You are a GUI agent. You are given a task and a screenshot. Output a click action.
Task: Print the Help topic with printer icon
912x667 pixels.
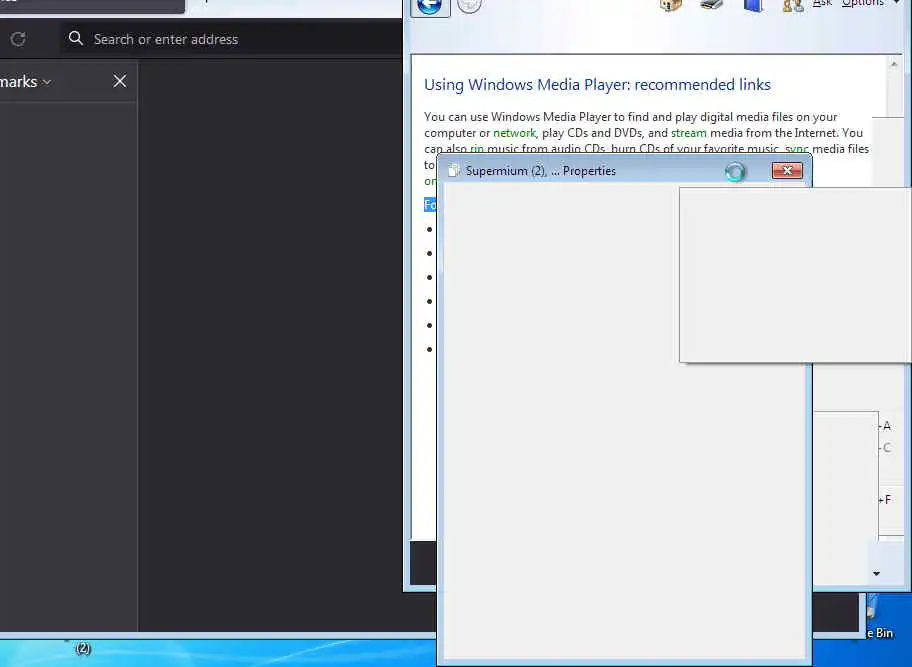[711, 5]
